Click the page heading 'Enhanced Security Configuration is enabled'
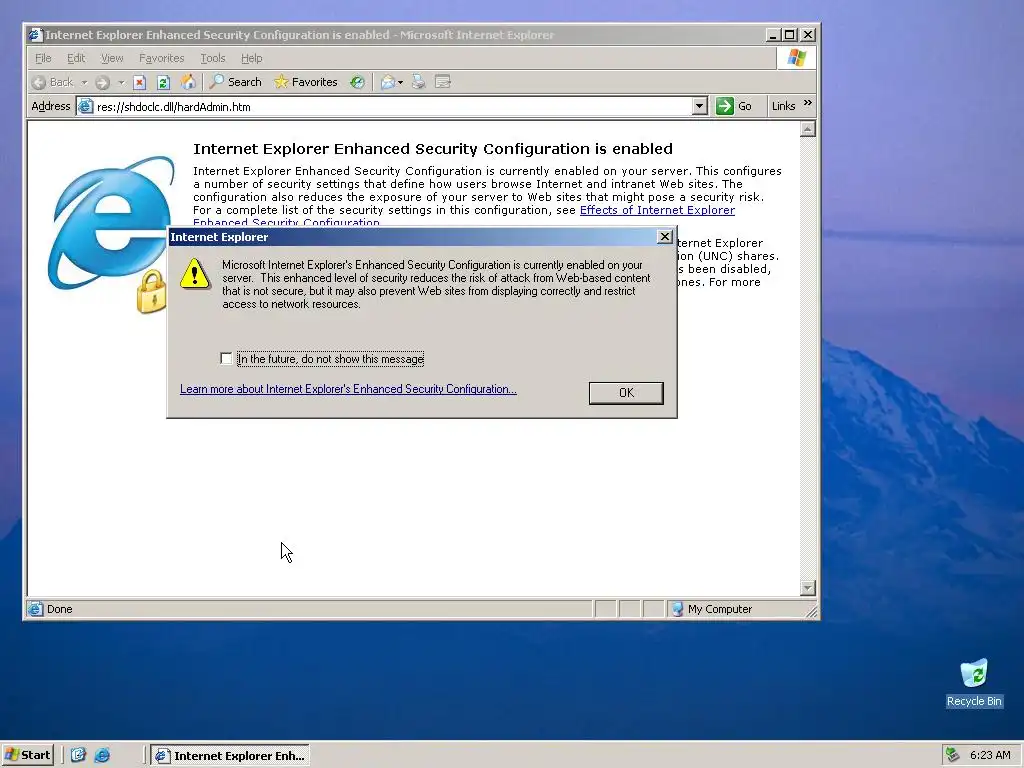 click(432, 149)
